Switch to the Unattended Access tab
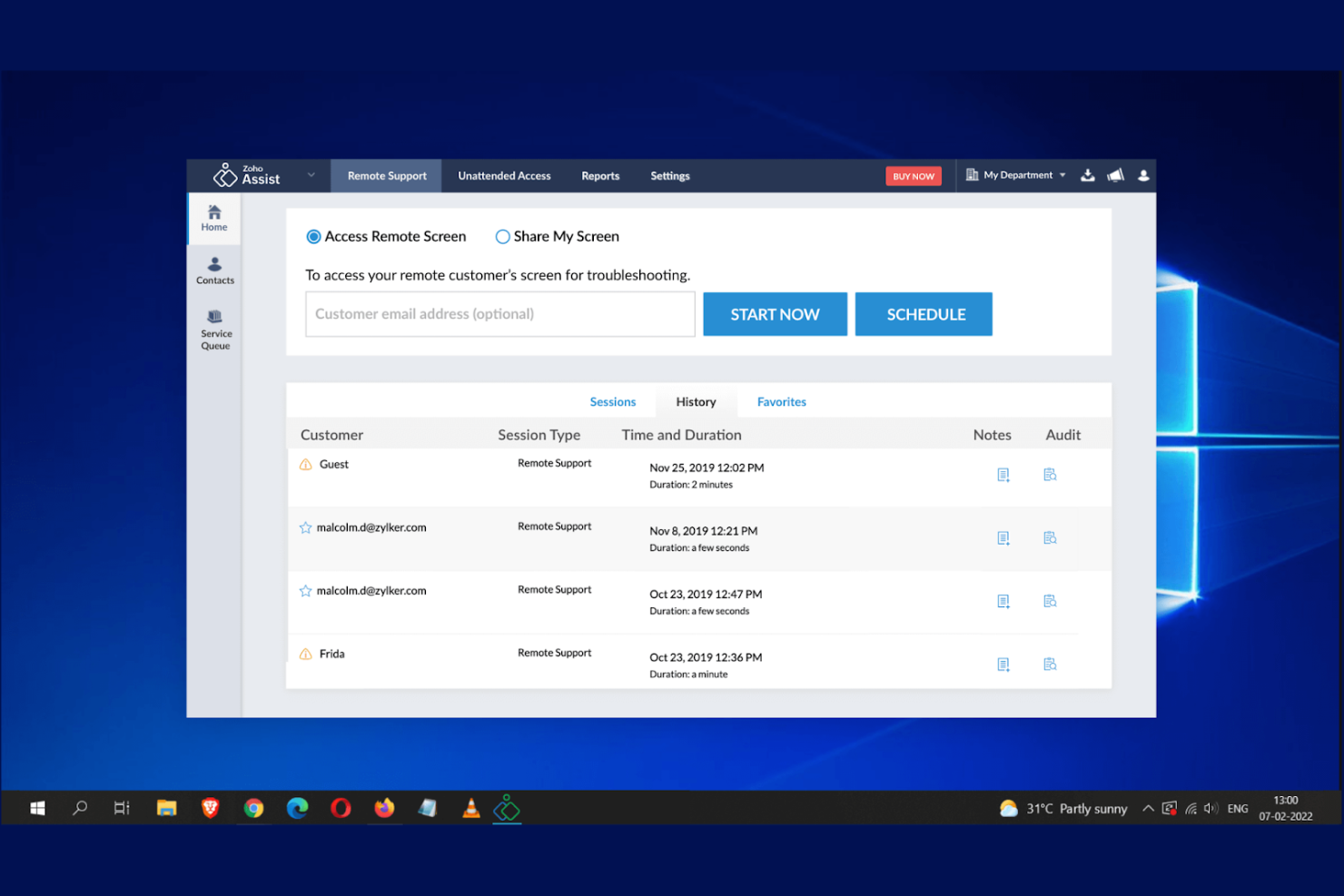 (x=504, y=175)
